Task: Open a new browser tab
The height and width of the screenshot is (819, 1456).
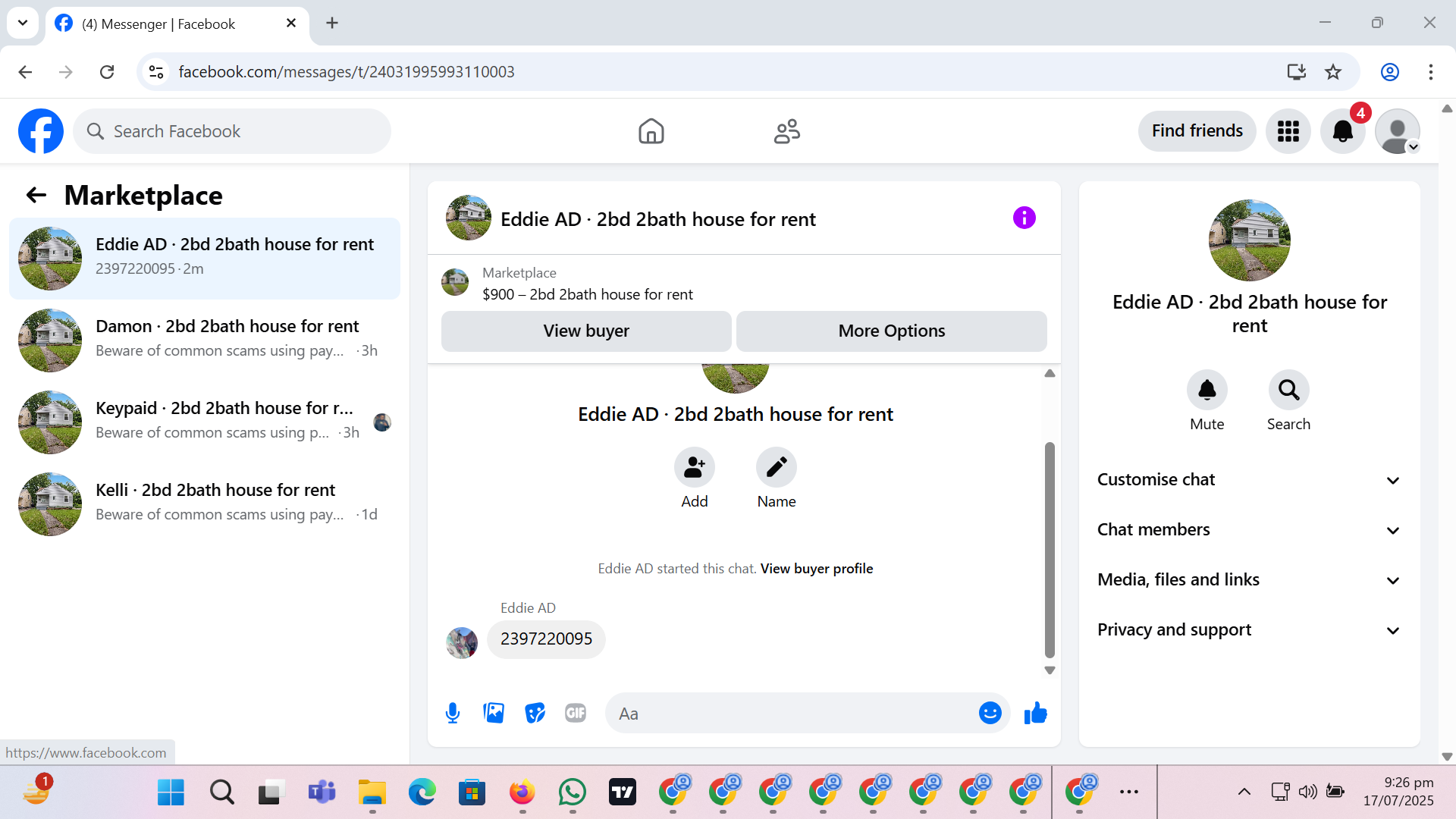Action: (332, 23)
